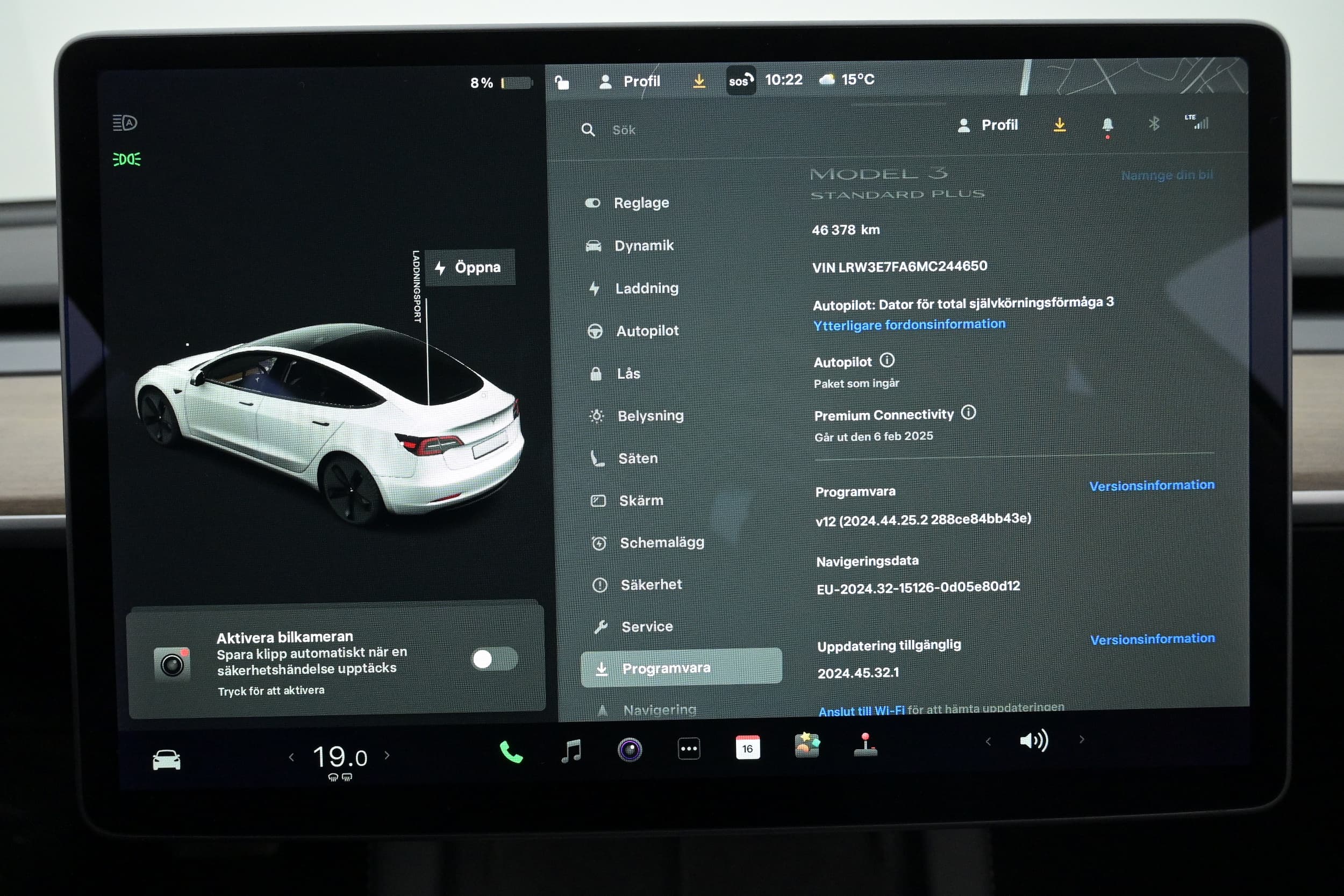Tap the yellow download icon beside search Profil
Image resolution: width=1344 pixels, height=896 pixels.
click(1060, 125)
